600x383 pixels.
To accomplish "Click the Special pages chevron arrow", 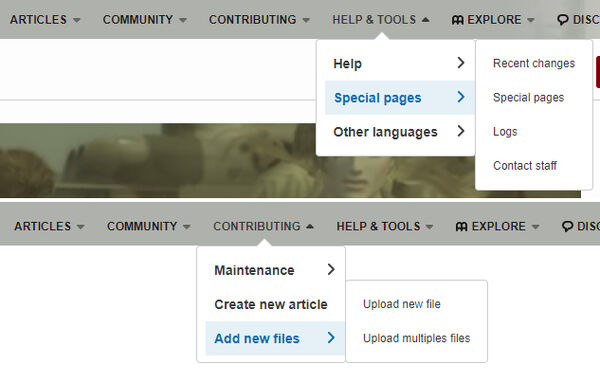I will (x=461, y=97).
